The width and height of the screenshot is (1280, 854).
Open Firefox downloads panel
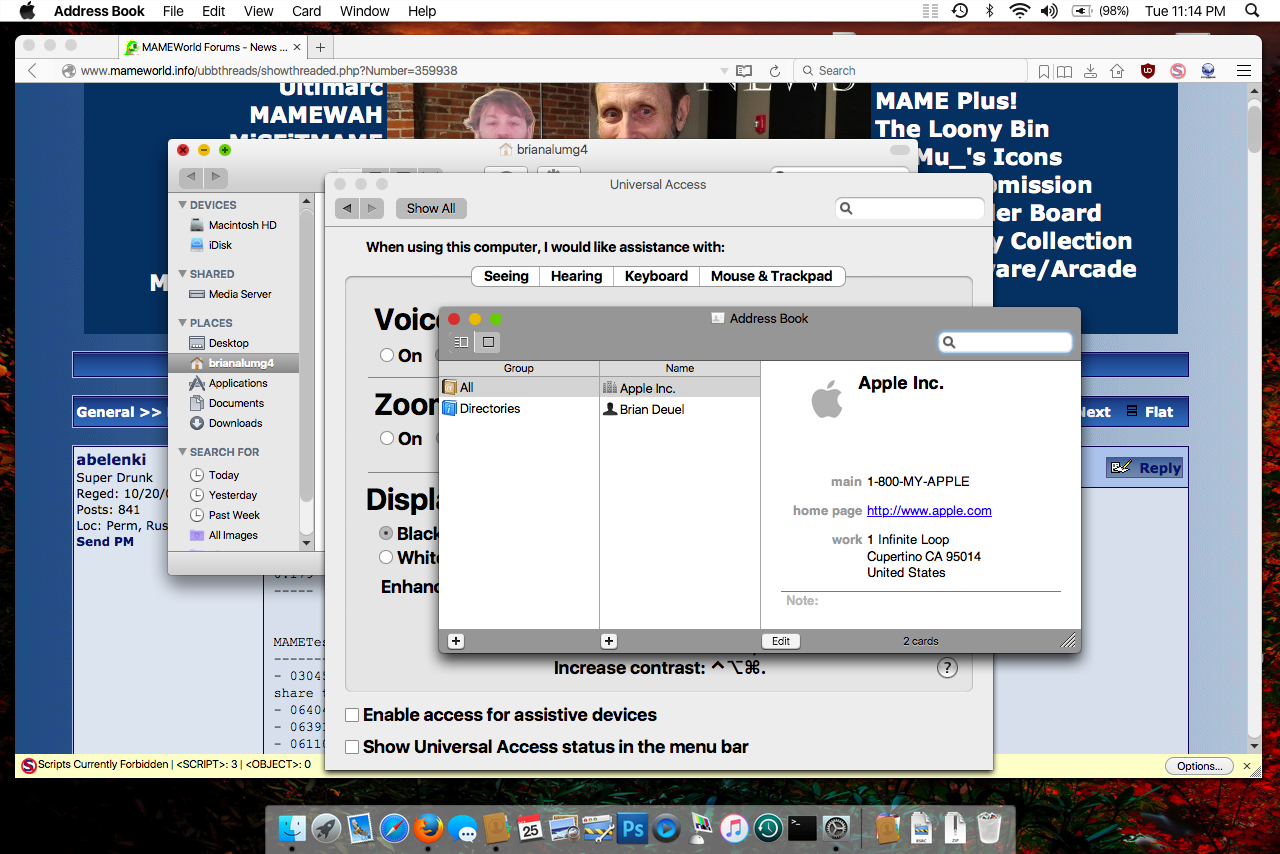click(1091, 71)
